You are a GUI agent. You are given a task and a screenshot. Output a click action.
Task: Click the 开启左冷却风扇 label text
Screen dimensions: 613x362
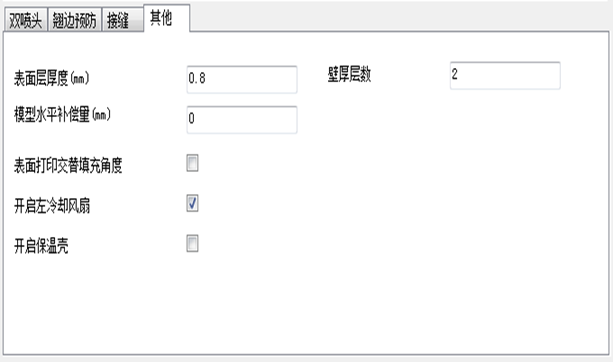pos(52,206)
